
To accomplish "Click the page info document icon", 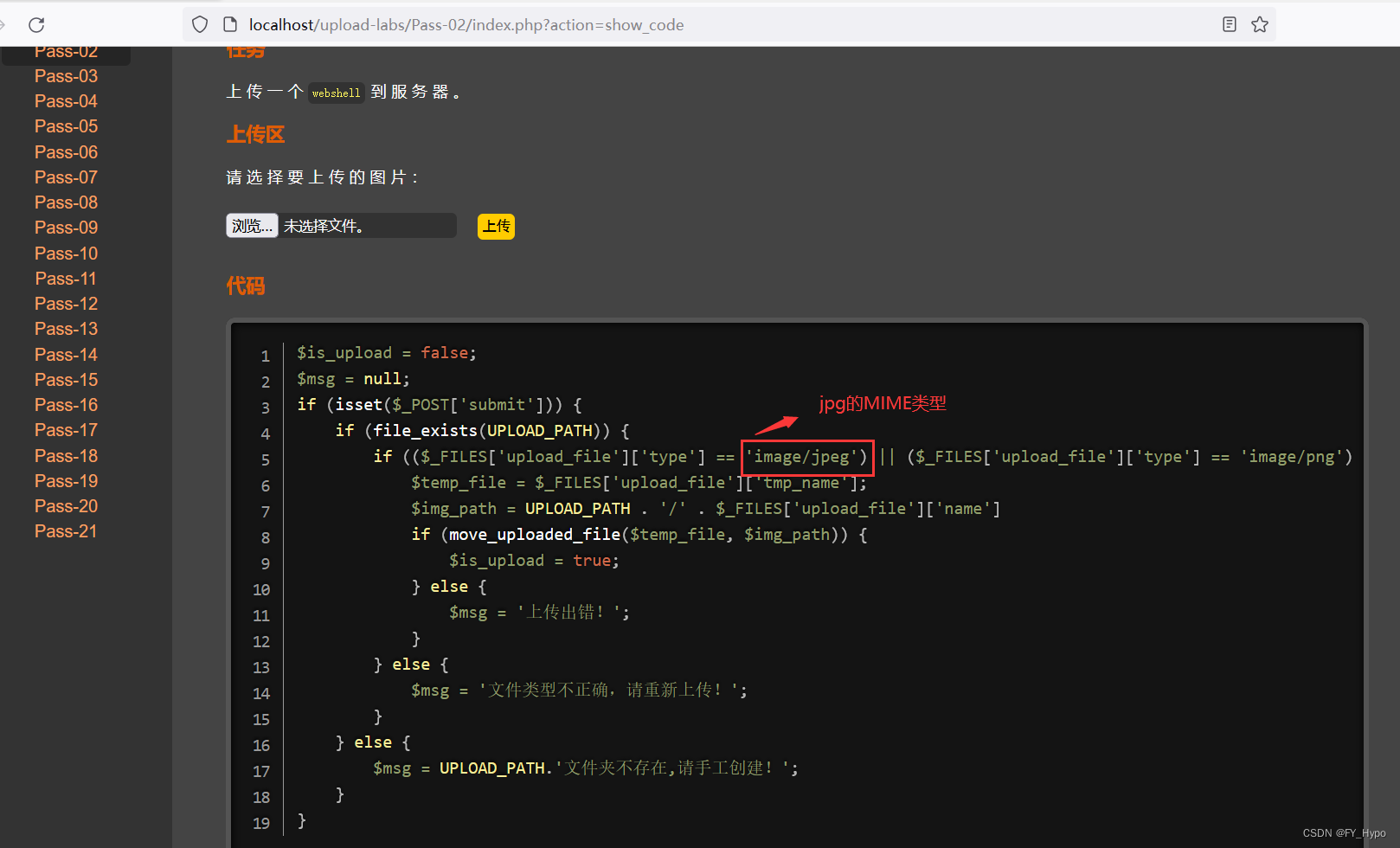I will [230, 25].
